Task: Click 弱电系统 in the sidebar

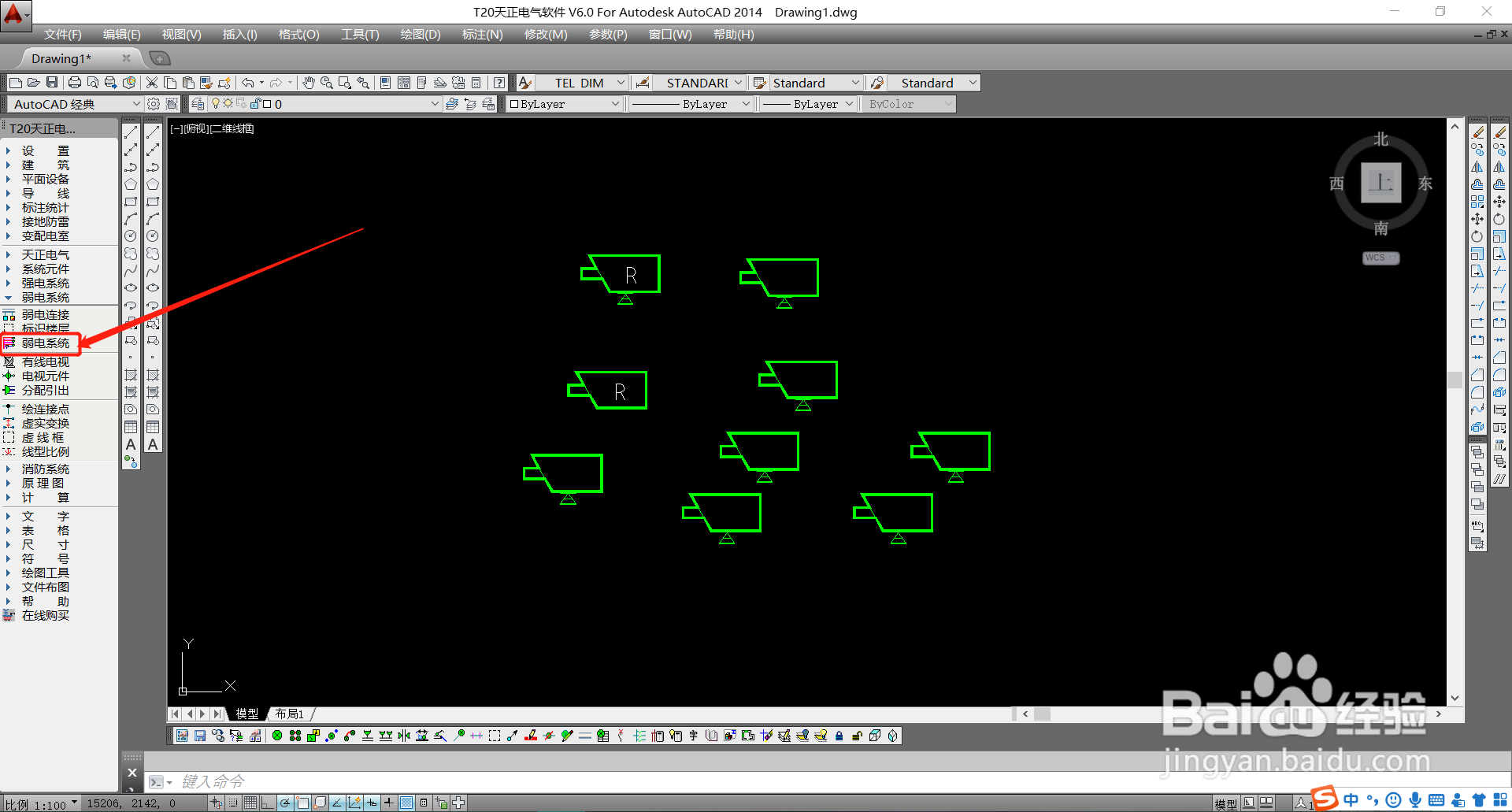Action: click(46, 343)
